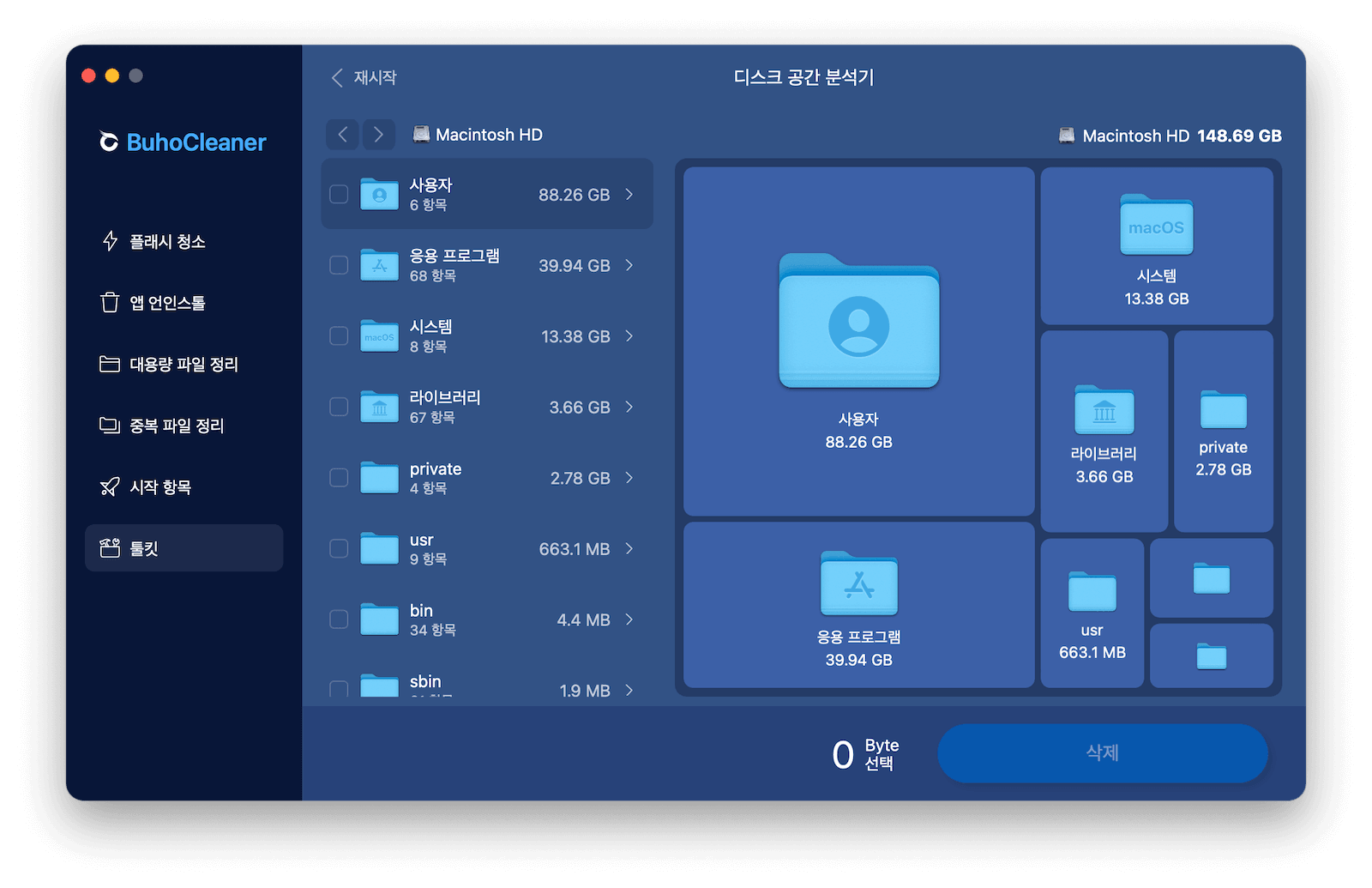Image resolution: width=1372 pixels, height=888 pixels.
Task: Open 앱 언인스톨 in the sidebar
Action: tap(184, 302)
